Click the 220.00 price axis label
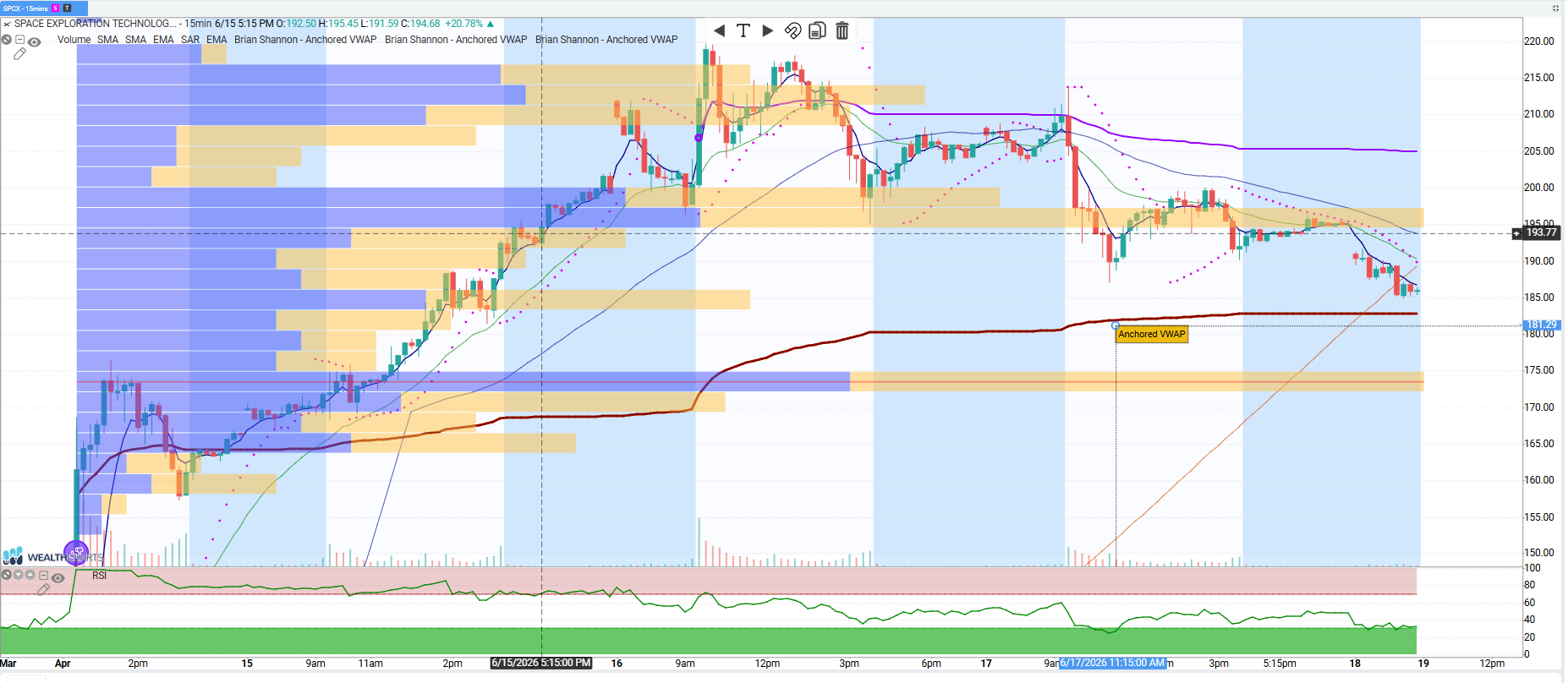Viewport: 1568px width, 683px height. (1538, 41)
